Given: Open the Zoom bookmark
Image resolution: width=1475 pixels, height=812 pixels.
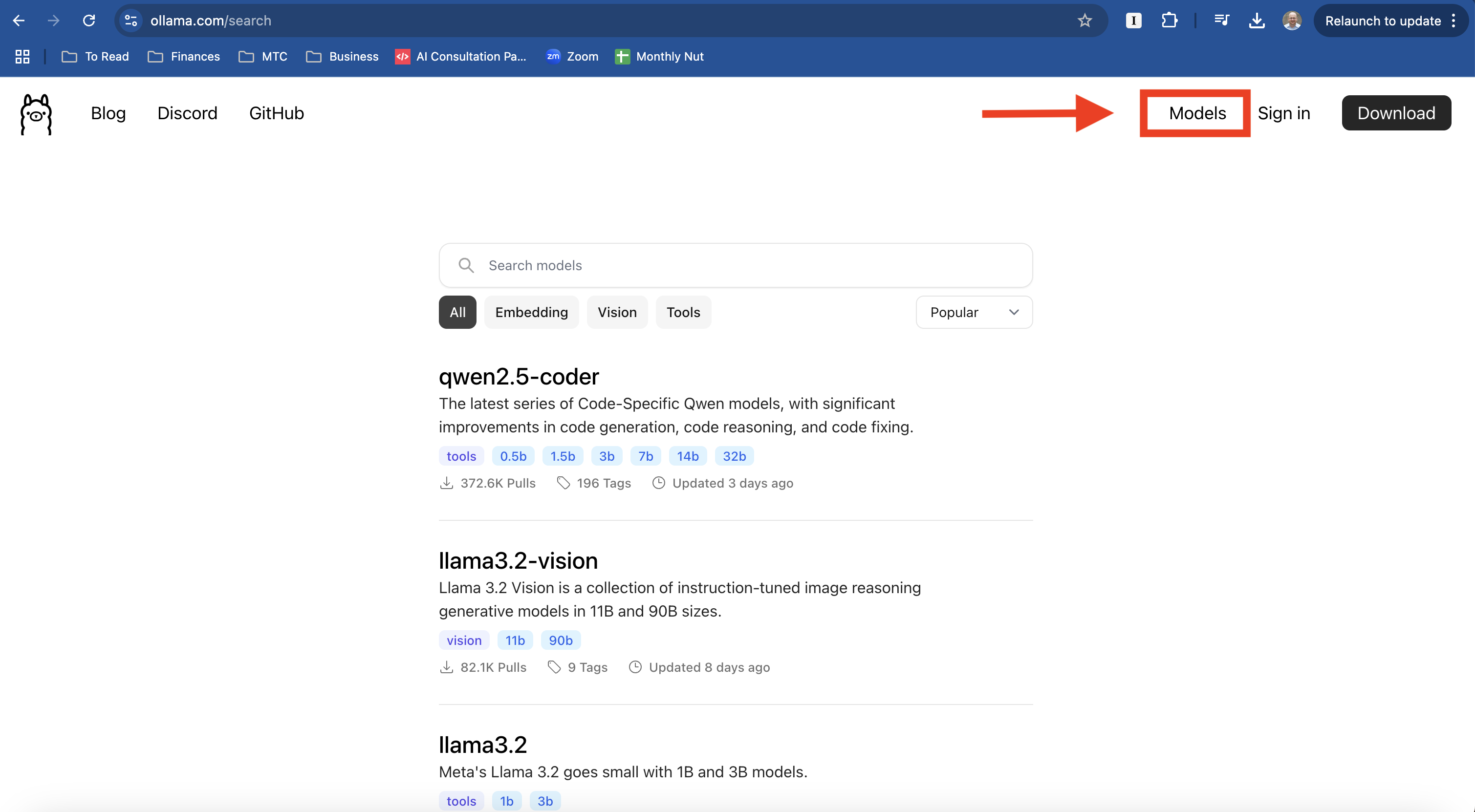Looking at the screenshot, I should 571,57.
